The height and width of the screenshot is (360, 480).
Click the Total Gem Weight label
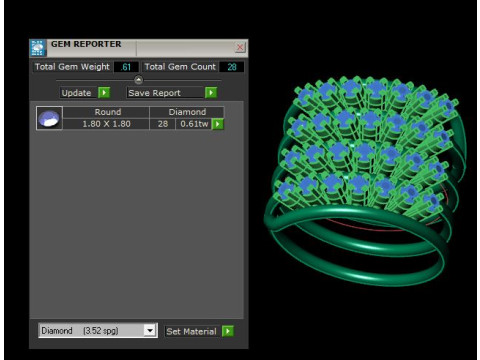(x=72, y=67)
